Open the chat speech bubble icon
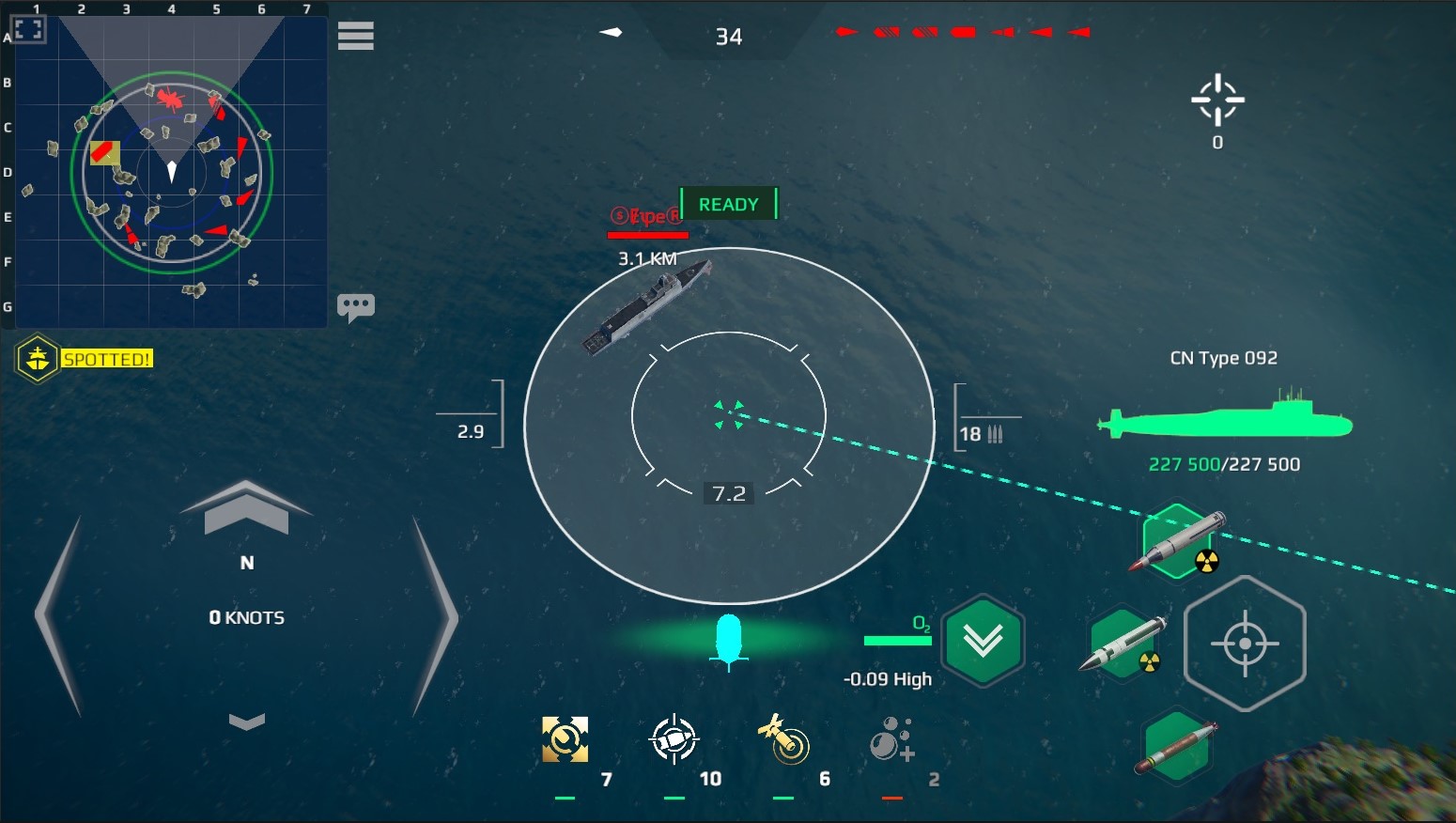Viewport: 1456px width, 823px height. pyautogui.click(x=356, y=307)
